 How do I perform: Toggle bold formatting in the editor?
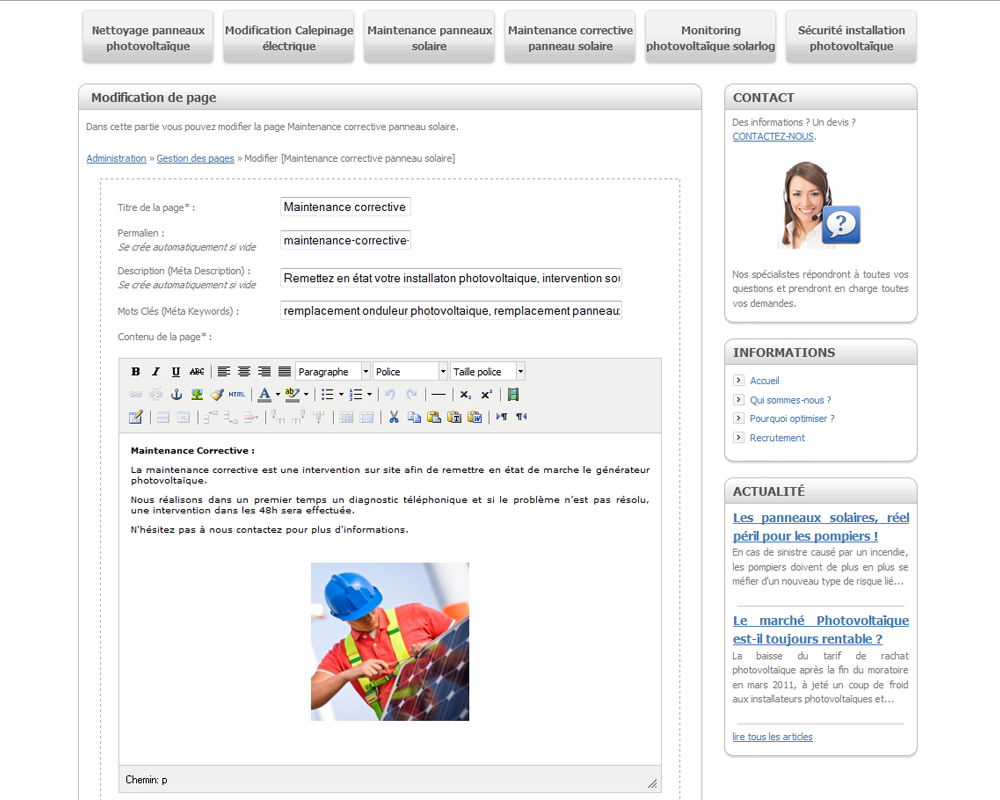[x=136, y=372]
